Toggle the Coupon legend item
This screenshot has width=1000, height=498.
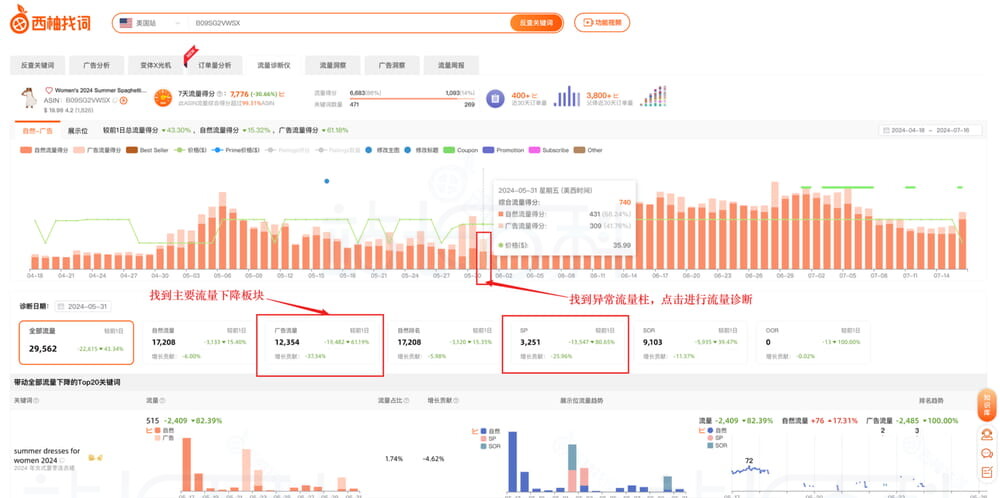tap(462, 150)
